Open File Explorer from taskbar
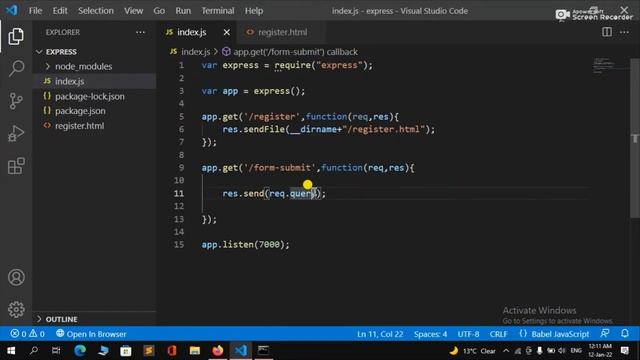The image size is (640, 360). (x=195, y=351)
